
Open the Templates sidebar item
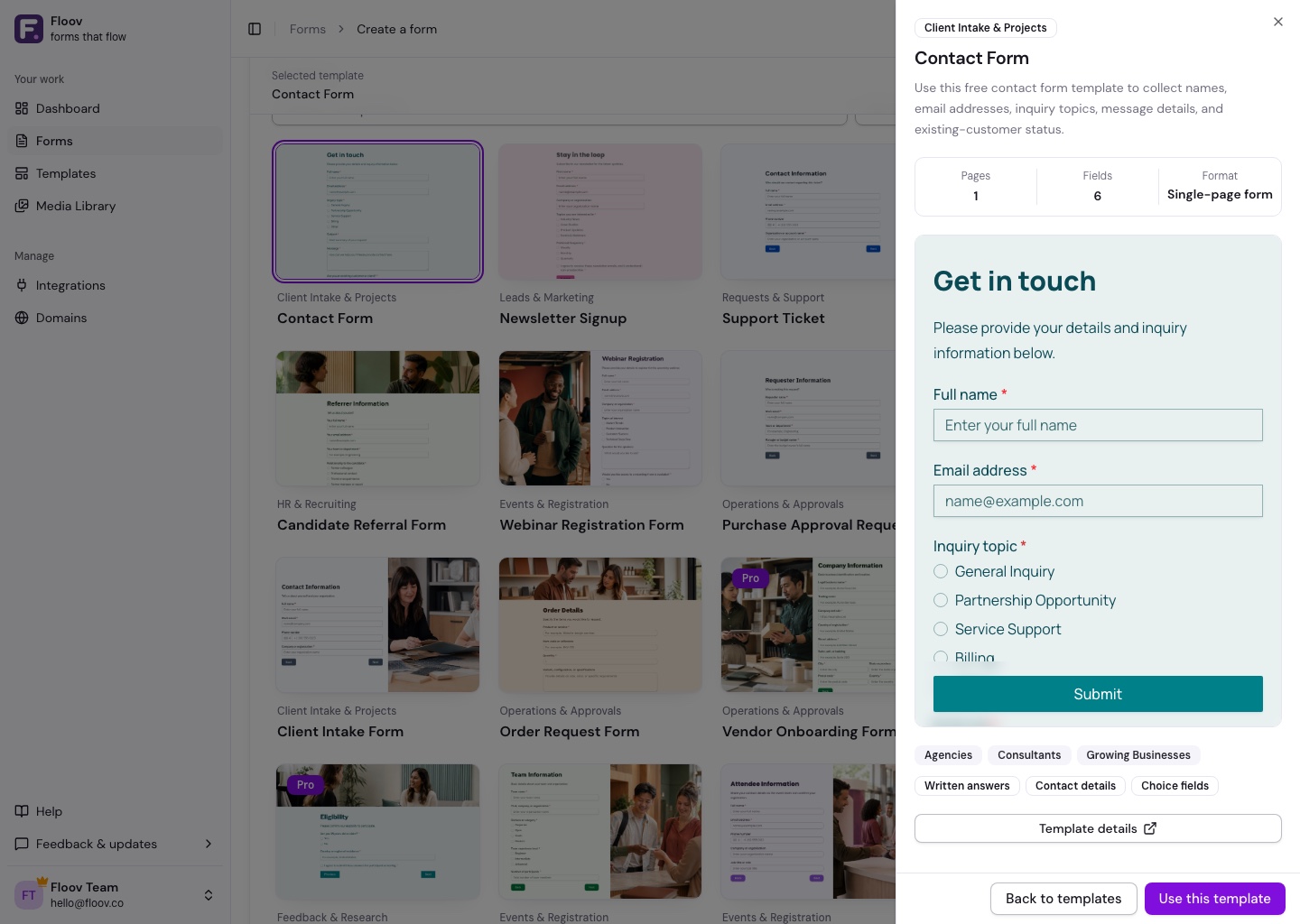click(x=115, y=173)
